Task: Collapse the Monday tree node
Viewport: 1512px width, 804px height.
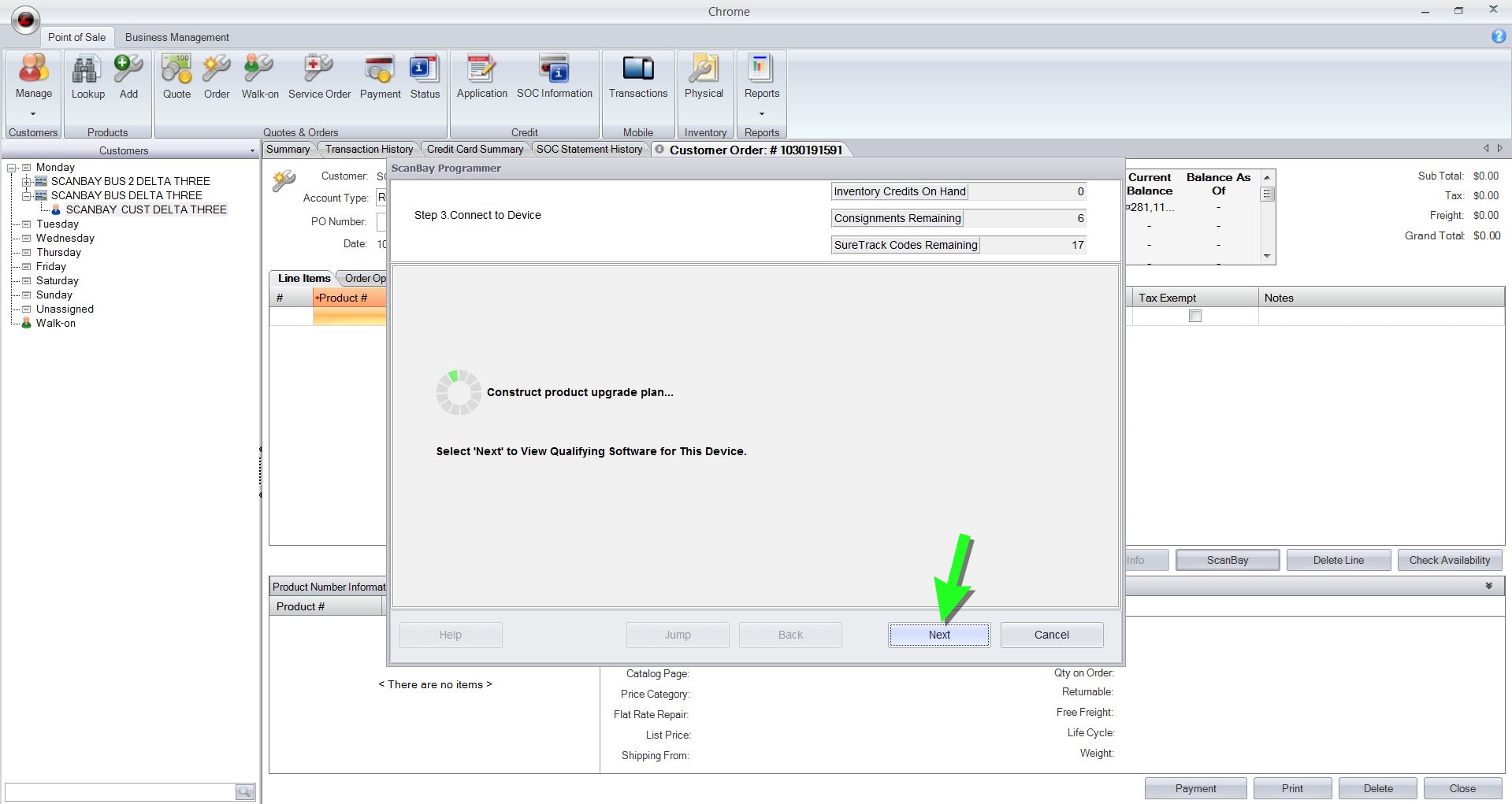Action: pos(12,168)
